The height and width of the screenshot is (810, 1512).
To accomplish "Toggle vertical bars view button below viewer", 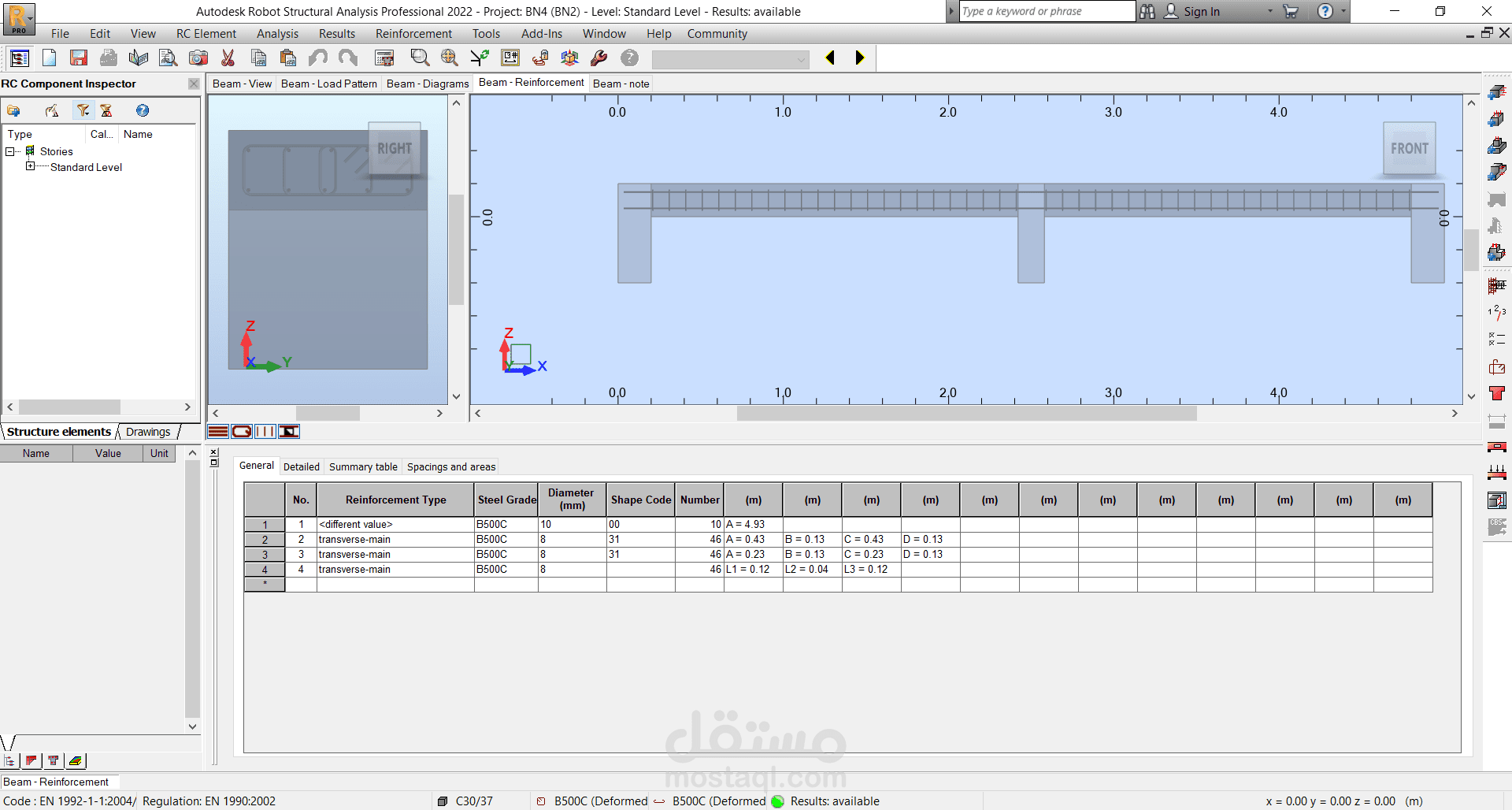I will 265,431.
